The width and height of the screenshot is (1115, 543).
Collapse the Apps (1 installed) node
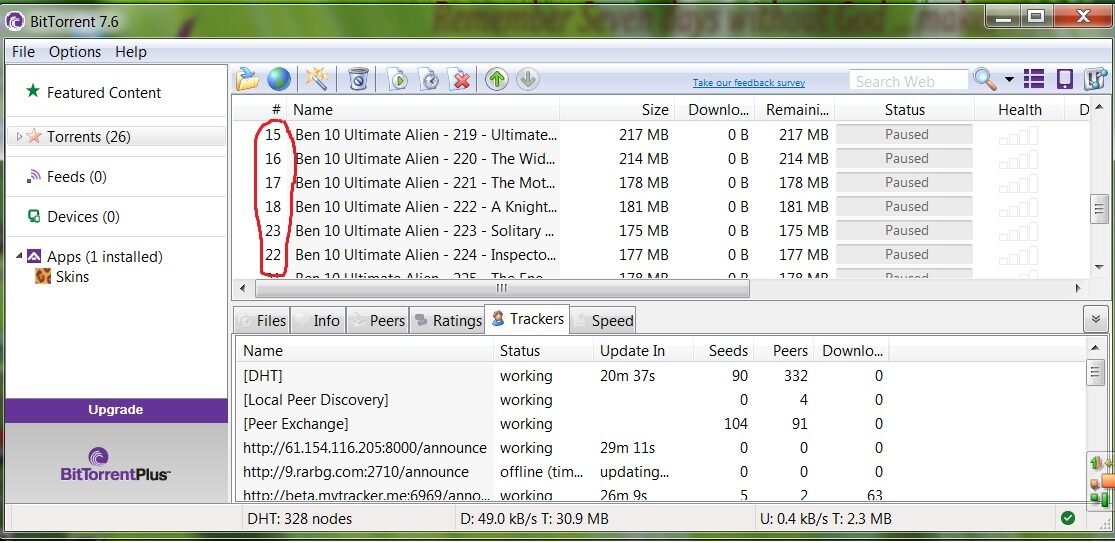coord(18,256)
